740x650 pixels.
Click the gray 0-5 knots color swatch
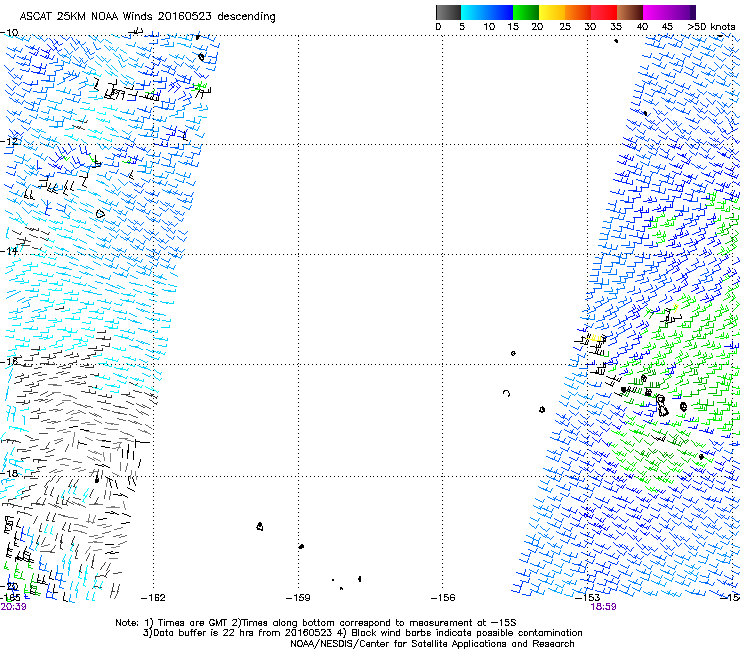[448, 12]
